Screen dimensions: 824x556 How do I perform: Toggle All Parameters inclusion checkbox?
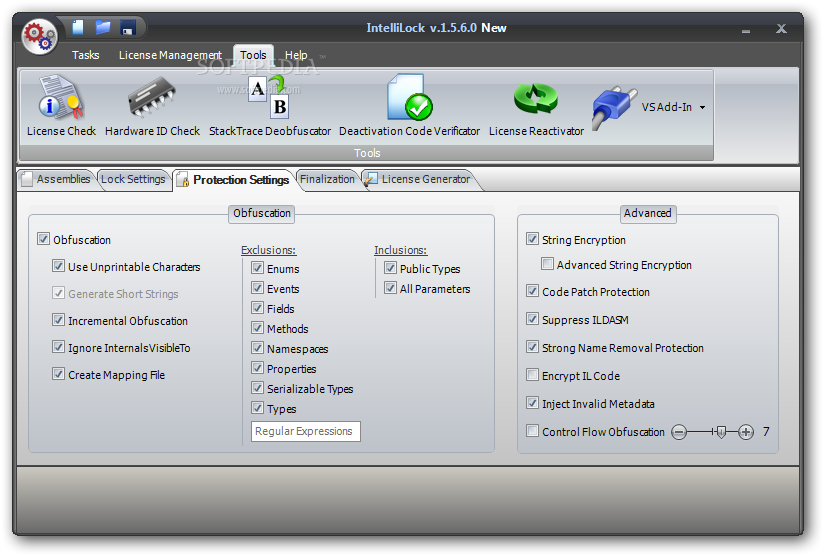coord(390,288)
